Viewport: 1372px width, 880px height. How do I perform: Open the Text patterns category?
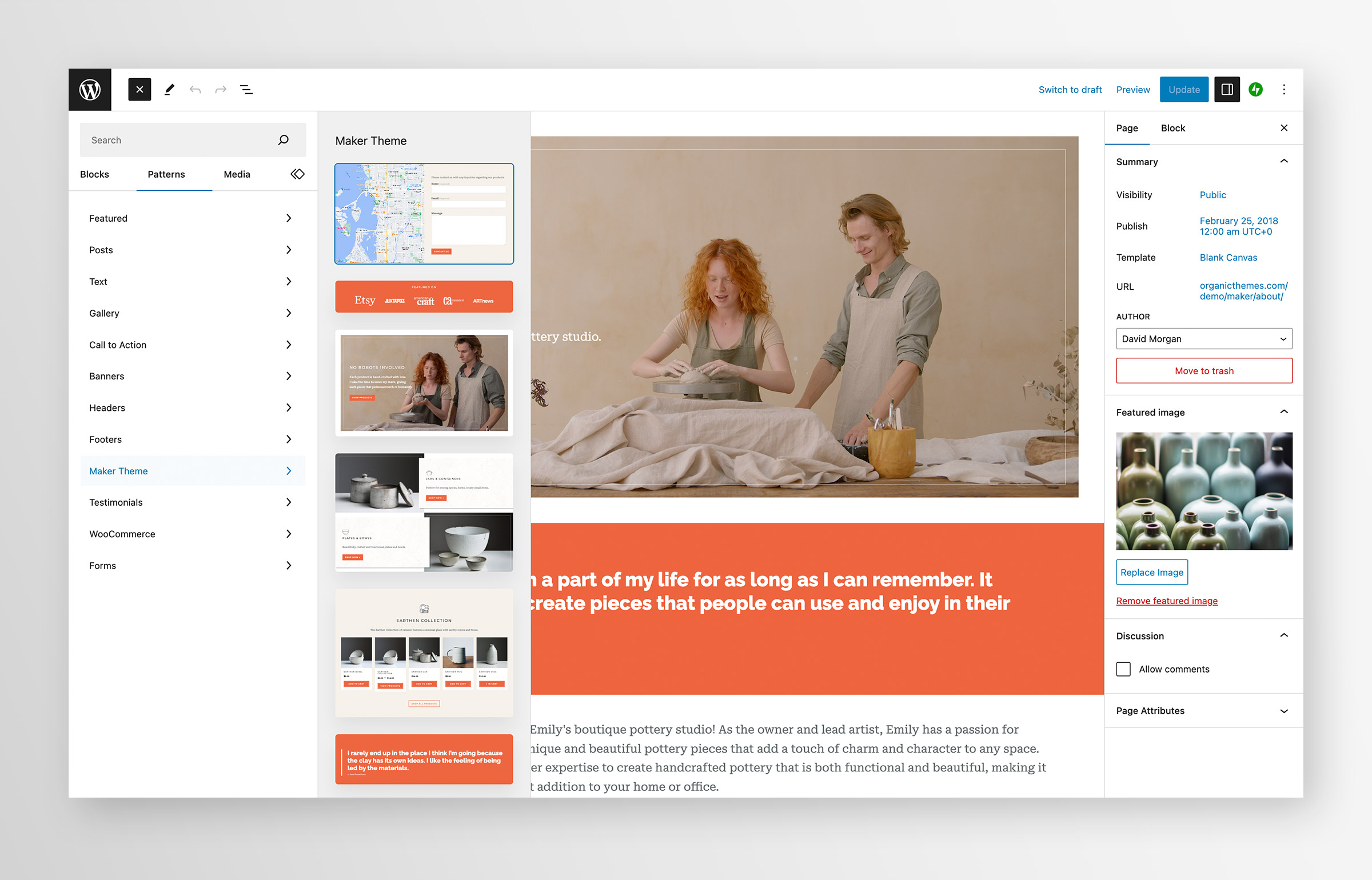point(193,282)
